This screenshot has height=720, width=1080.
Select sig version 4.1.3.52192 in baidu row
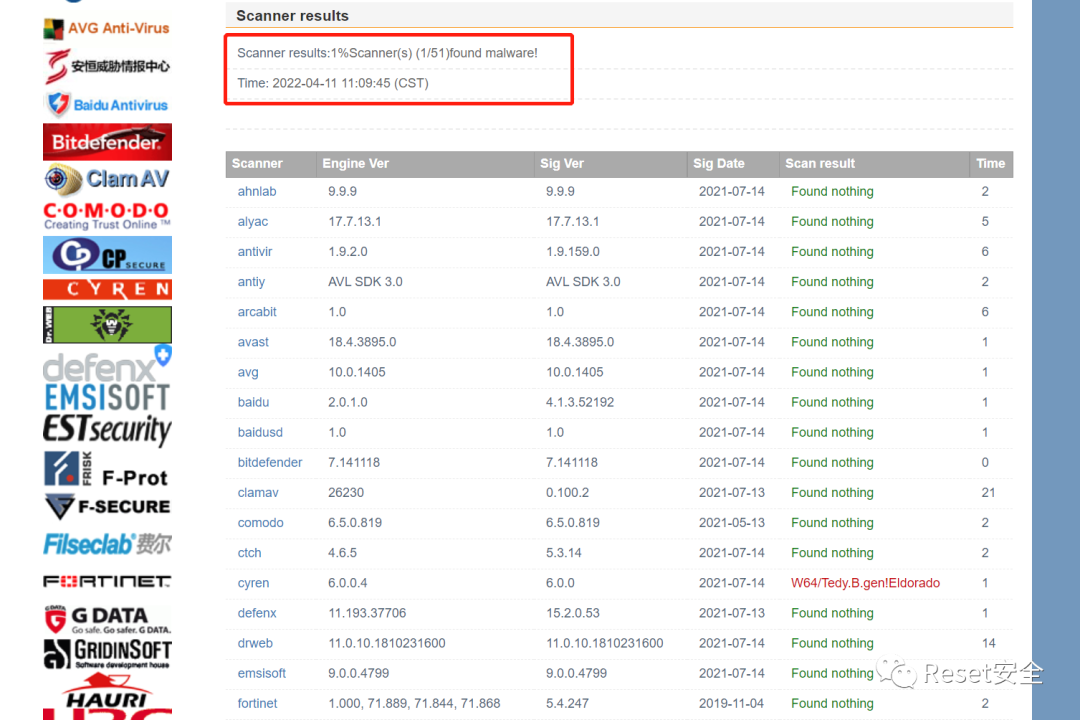(580, 402)
